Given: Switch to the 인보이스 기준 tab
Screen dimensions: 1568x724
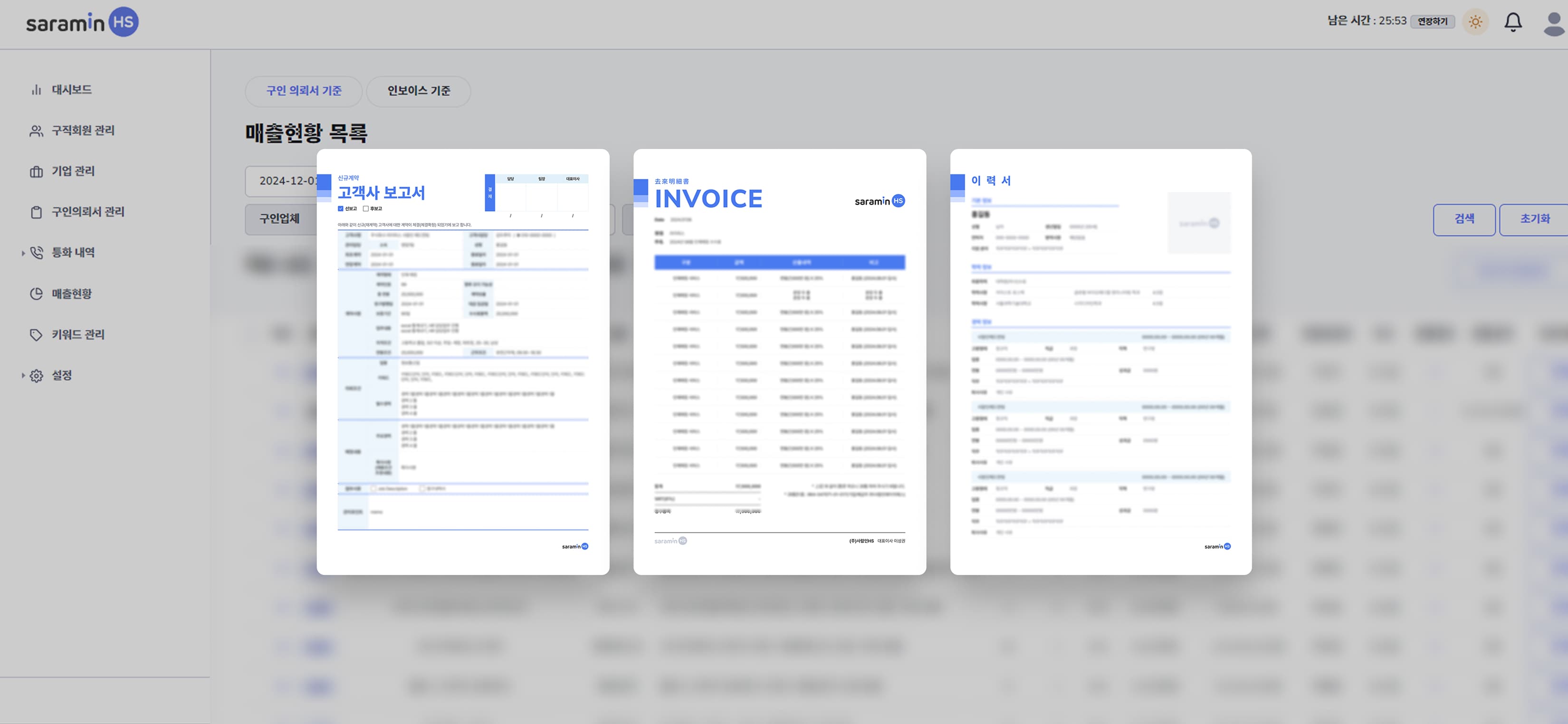Looking at the screenshot, I should click(x=419, y=91).
